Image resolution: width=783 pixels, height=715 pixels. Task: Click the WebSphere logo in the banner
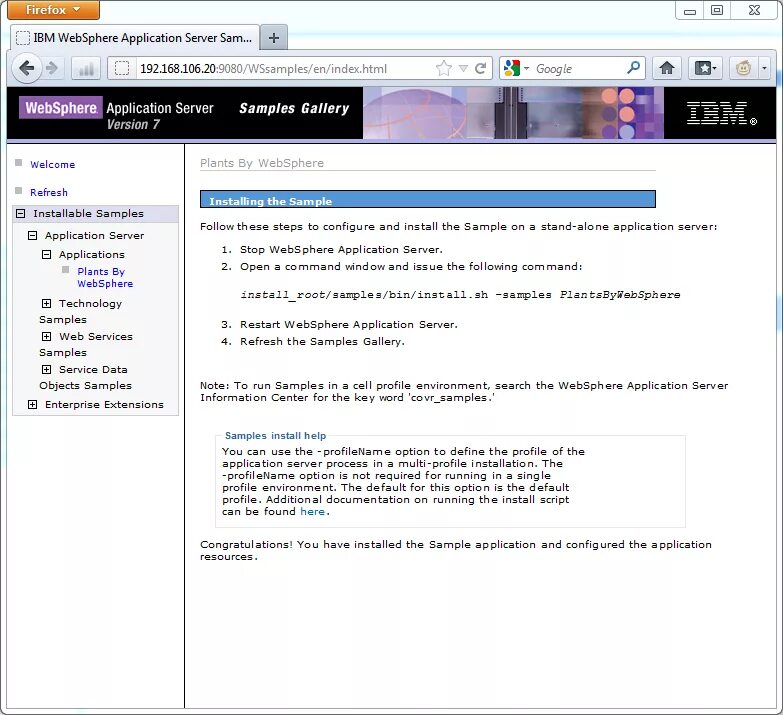tap(61, 107)
